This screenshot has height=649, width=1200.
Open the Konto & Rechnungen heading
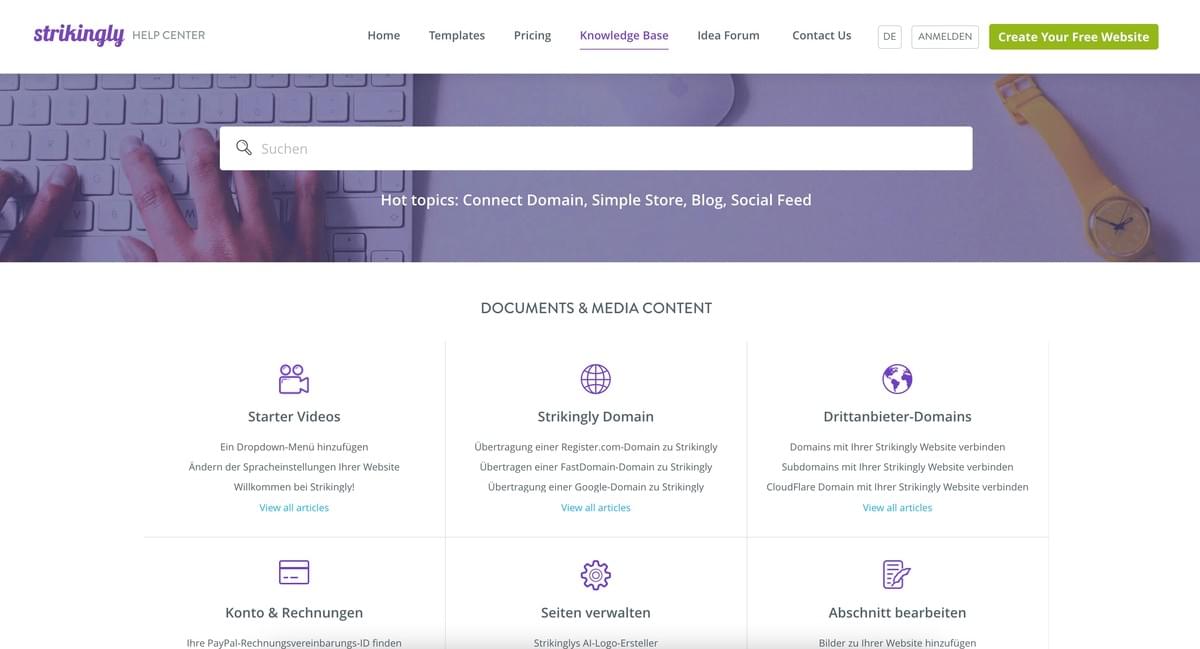click(294, 612)
